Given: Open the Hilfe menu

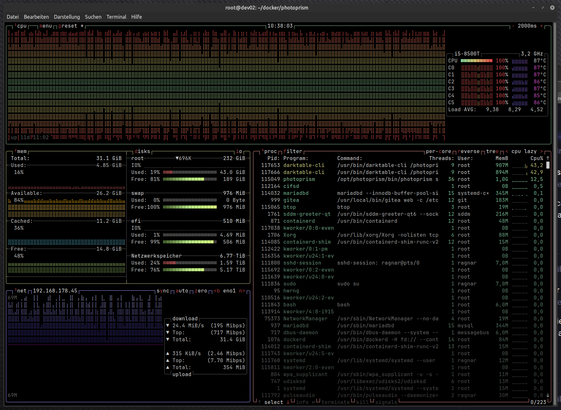Looking at the screenshot, I should click(x=136, y=17).
